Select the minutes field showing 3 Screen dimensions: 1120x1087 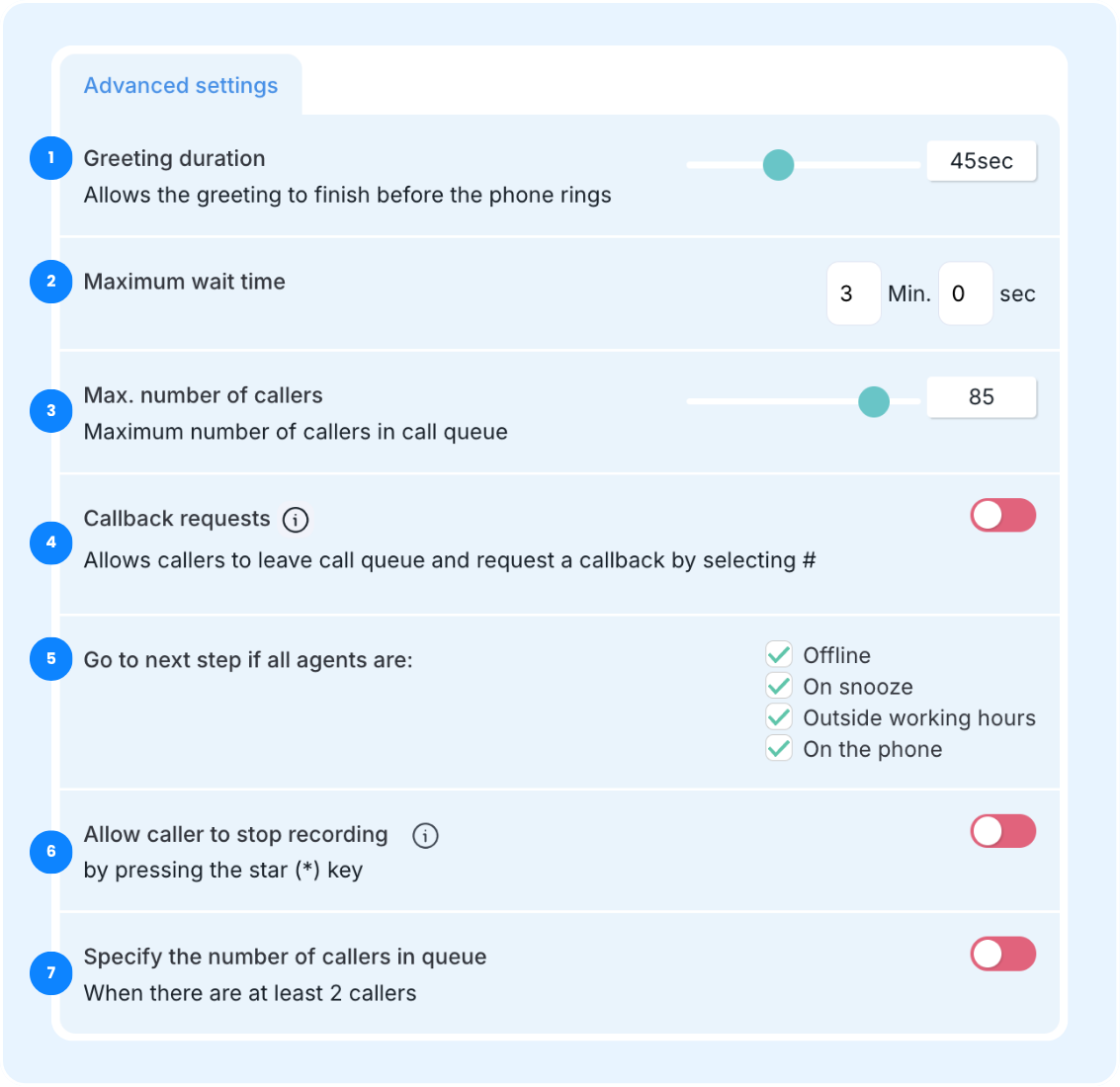point(853,293)
